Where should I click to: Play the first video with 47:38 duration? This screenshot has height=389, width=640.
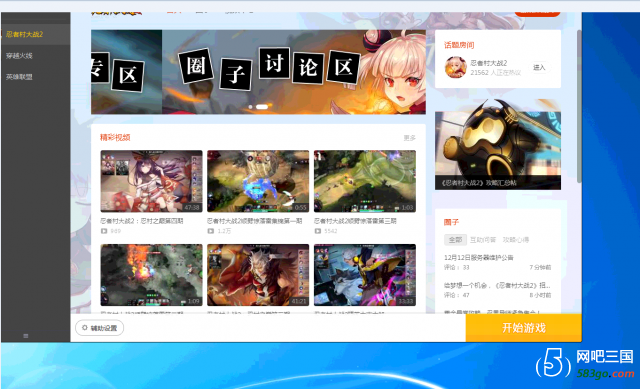click(x=151, y=181)
